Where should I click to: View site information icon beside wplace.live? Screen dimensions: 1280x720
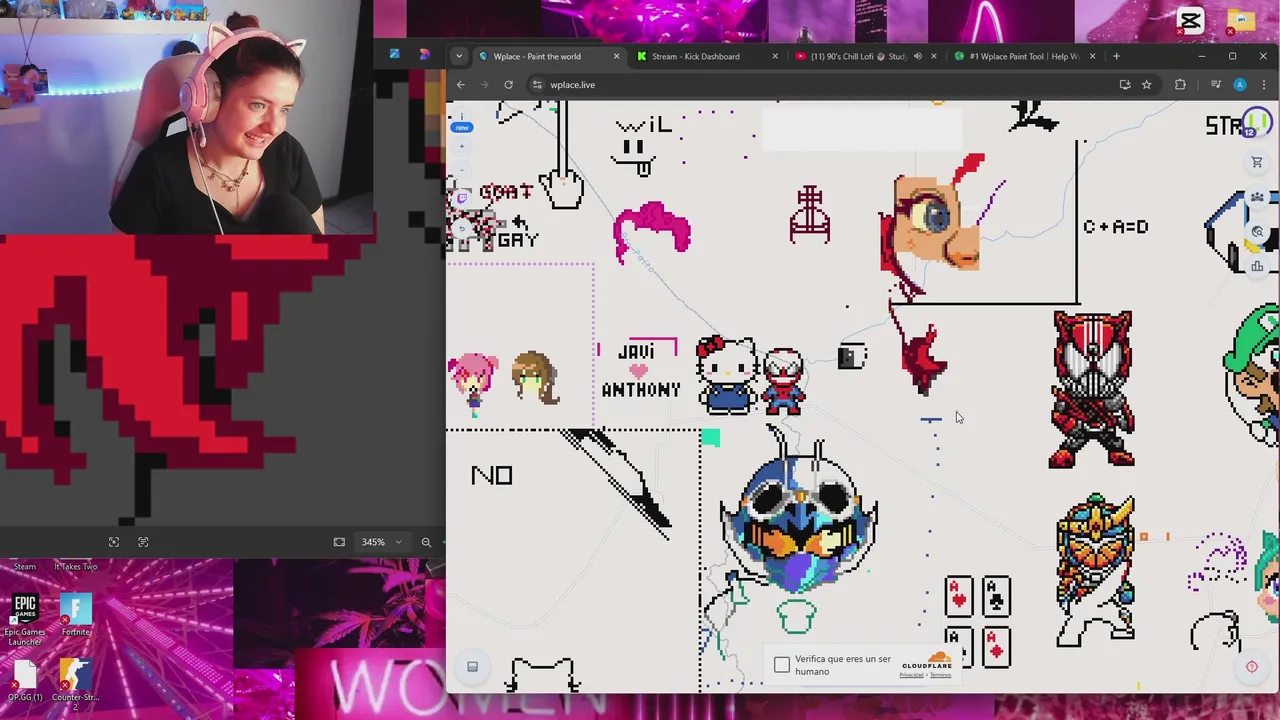[537, 85]
